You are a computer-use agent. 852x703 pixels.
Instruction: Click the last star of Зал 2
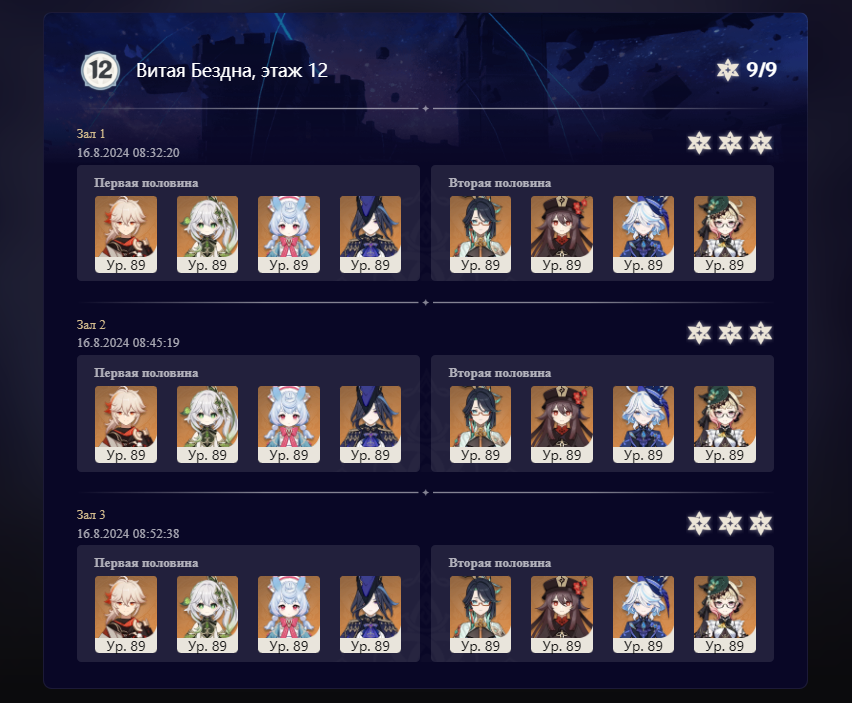tap(761, 332)
